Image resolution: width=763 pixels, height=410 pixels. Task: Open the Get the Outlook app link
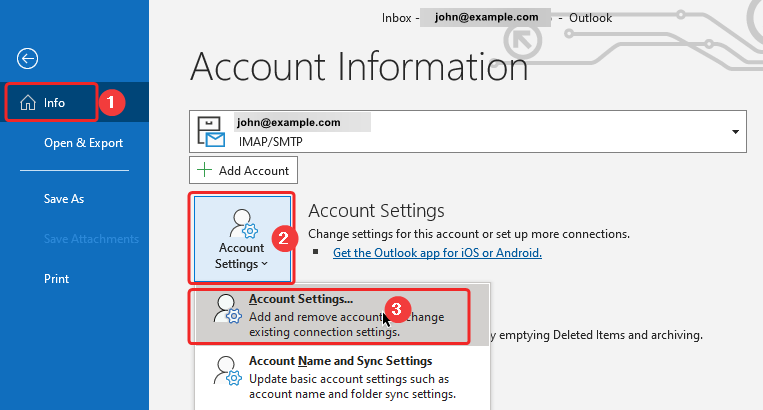(x=437, y=253)
